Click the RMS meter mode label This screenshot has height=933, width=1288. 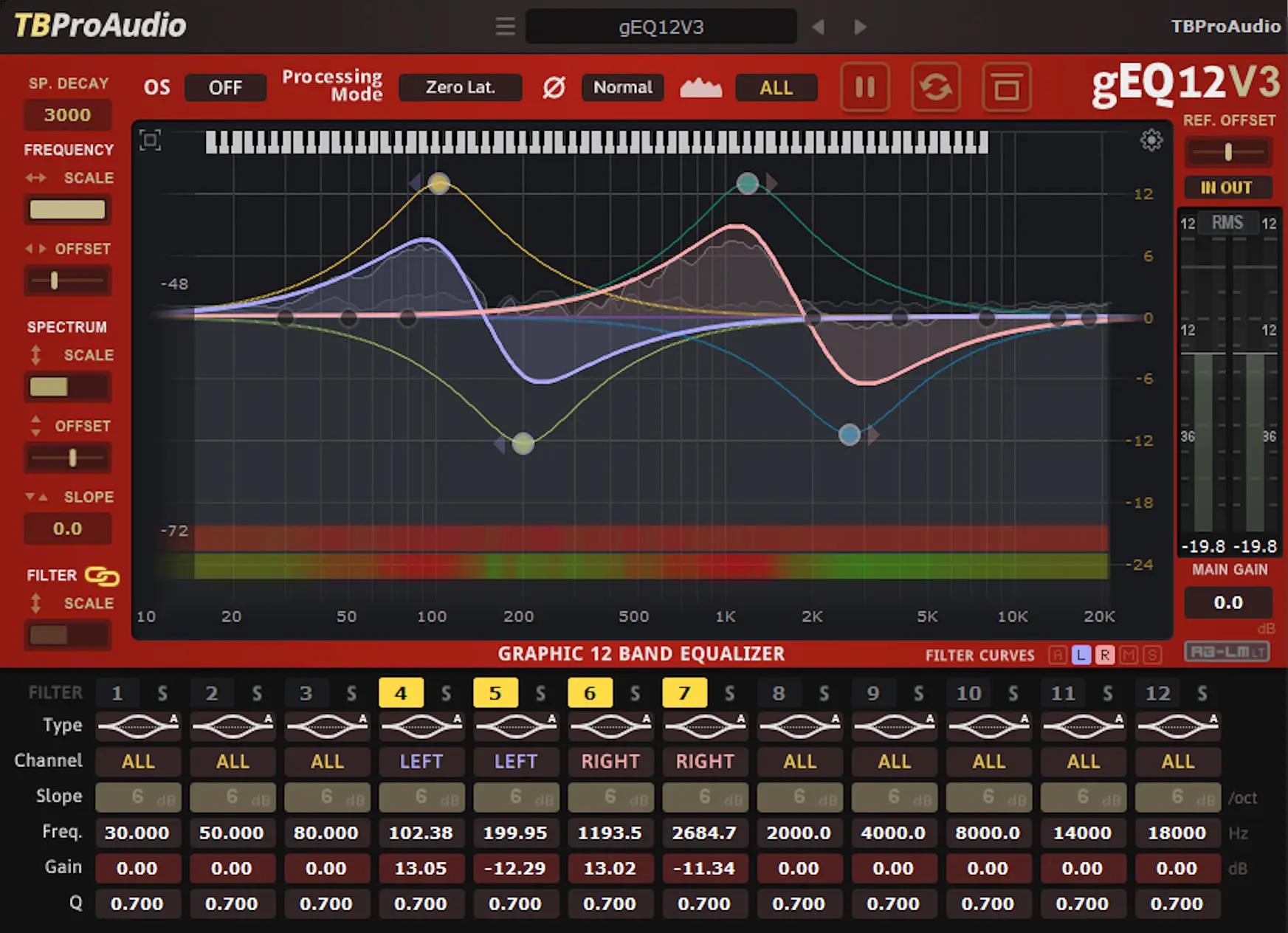click(x=1227, y=222)
